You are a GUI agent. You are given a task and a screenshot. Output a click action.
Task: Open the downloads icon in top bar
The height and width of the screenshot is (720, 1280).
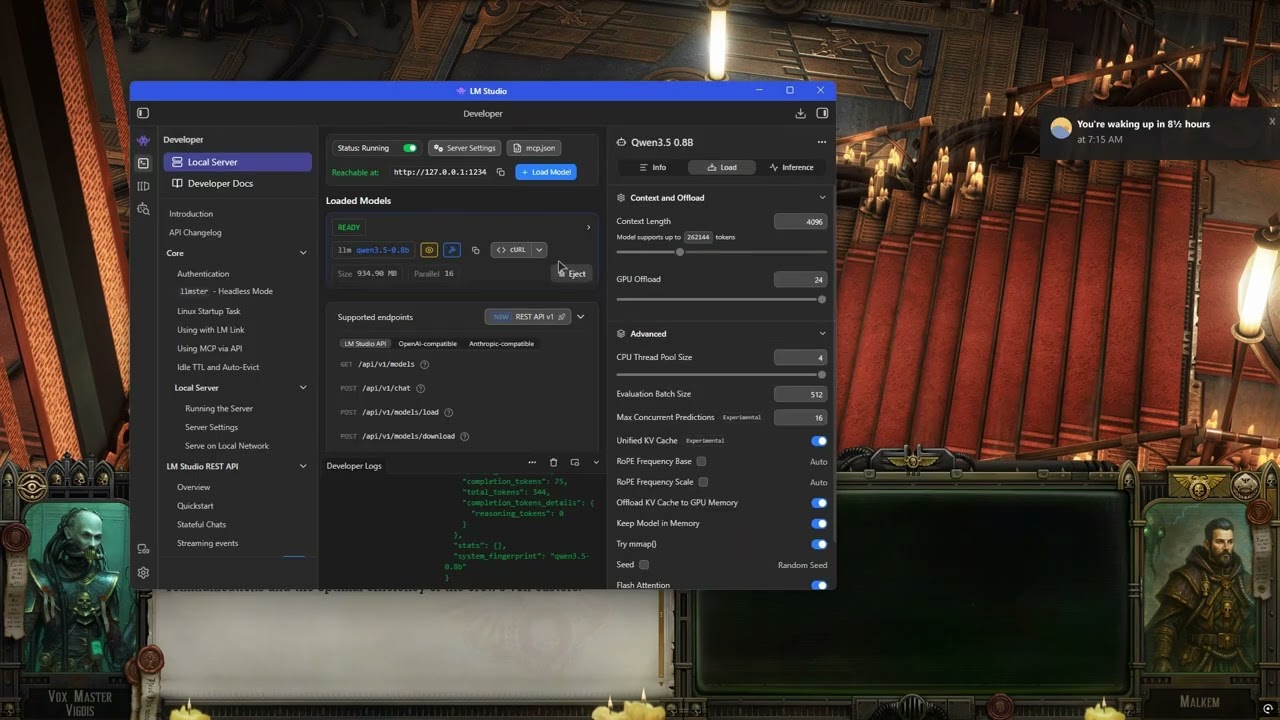click(x=800, y=113)
